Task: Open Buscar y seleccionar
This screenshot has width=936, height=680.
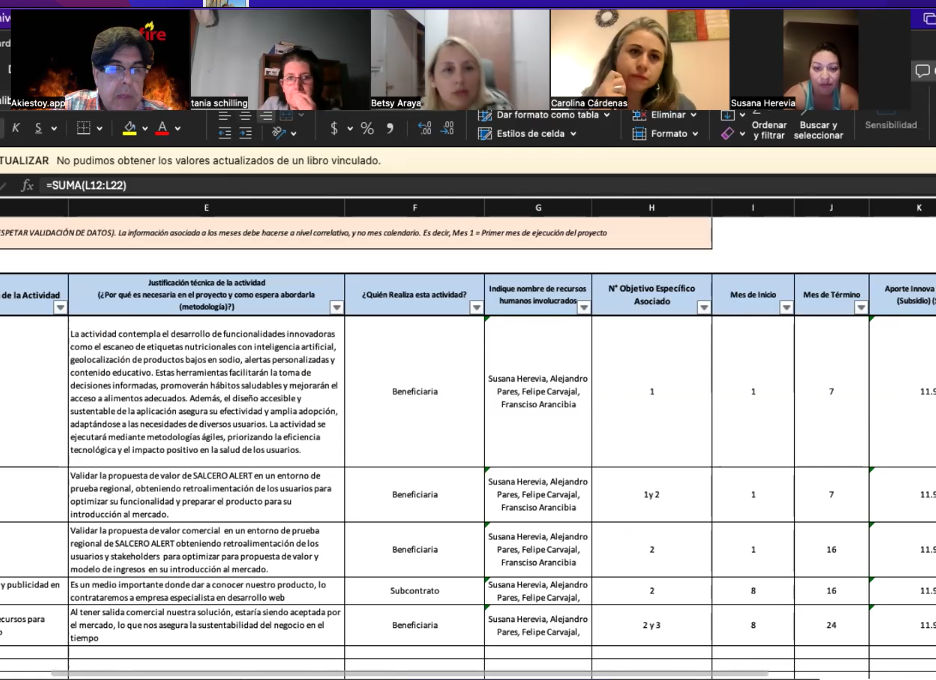Action: [818, 130]
